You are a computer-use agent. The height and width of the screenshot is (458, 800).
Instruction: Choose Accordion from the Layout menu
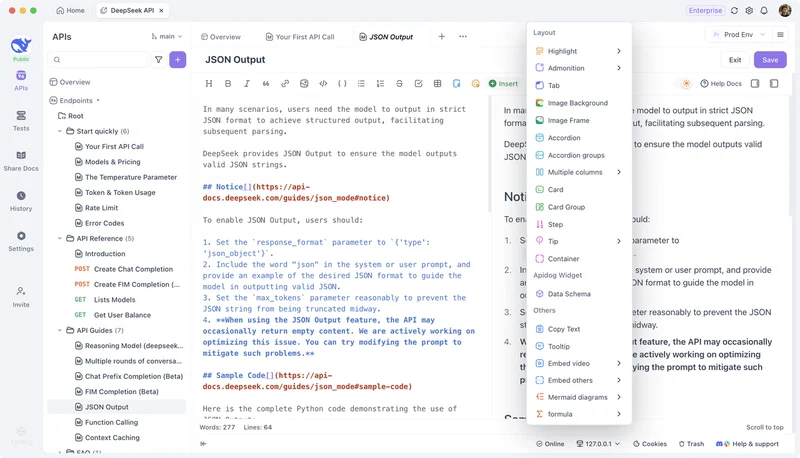coord(579,138)
